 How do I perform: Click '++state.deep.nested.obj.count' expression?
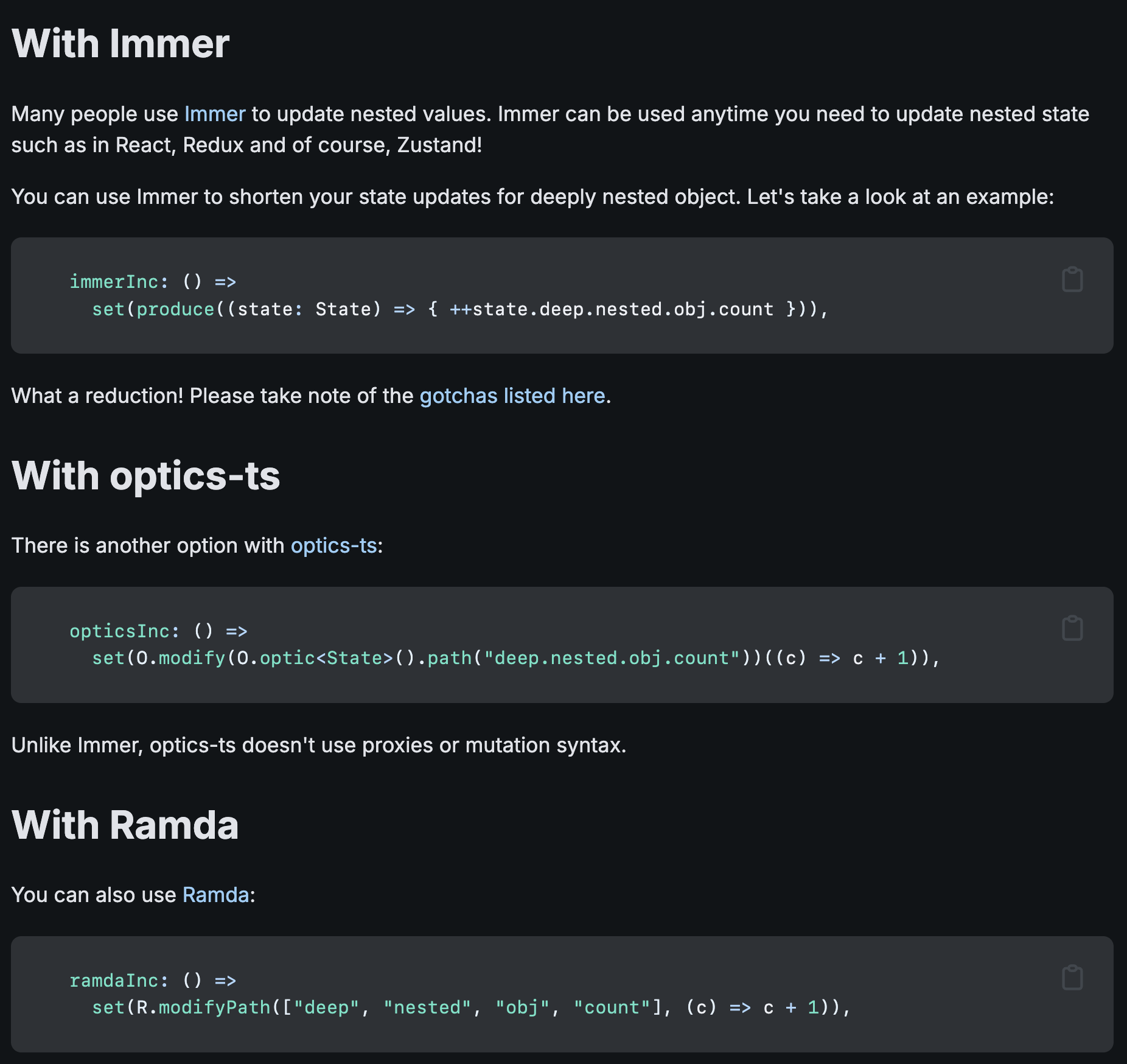612,309
